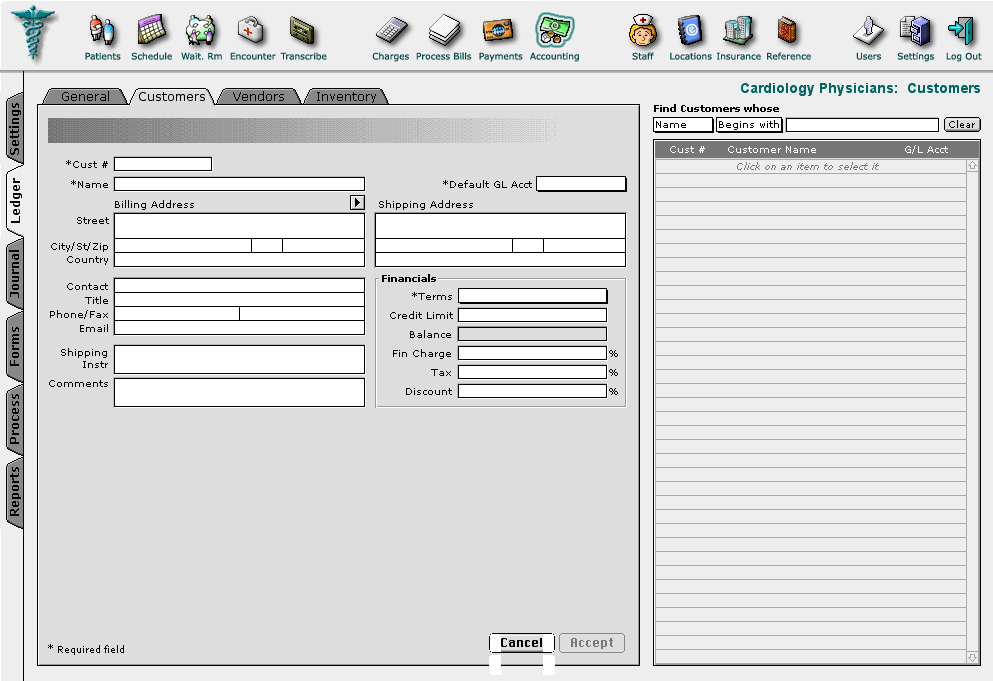Open the Transcribe icon
993x681 pixels.
coord(303,38)
